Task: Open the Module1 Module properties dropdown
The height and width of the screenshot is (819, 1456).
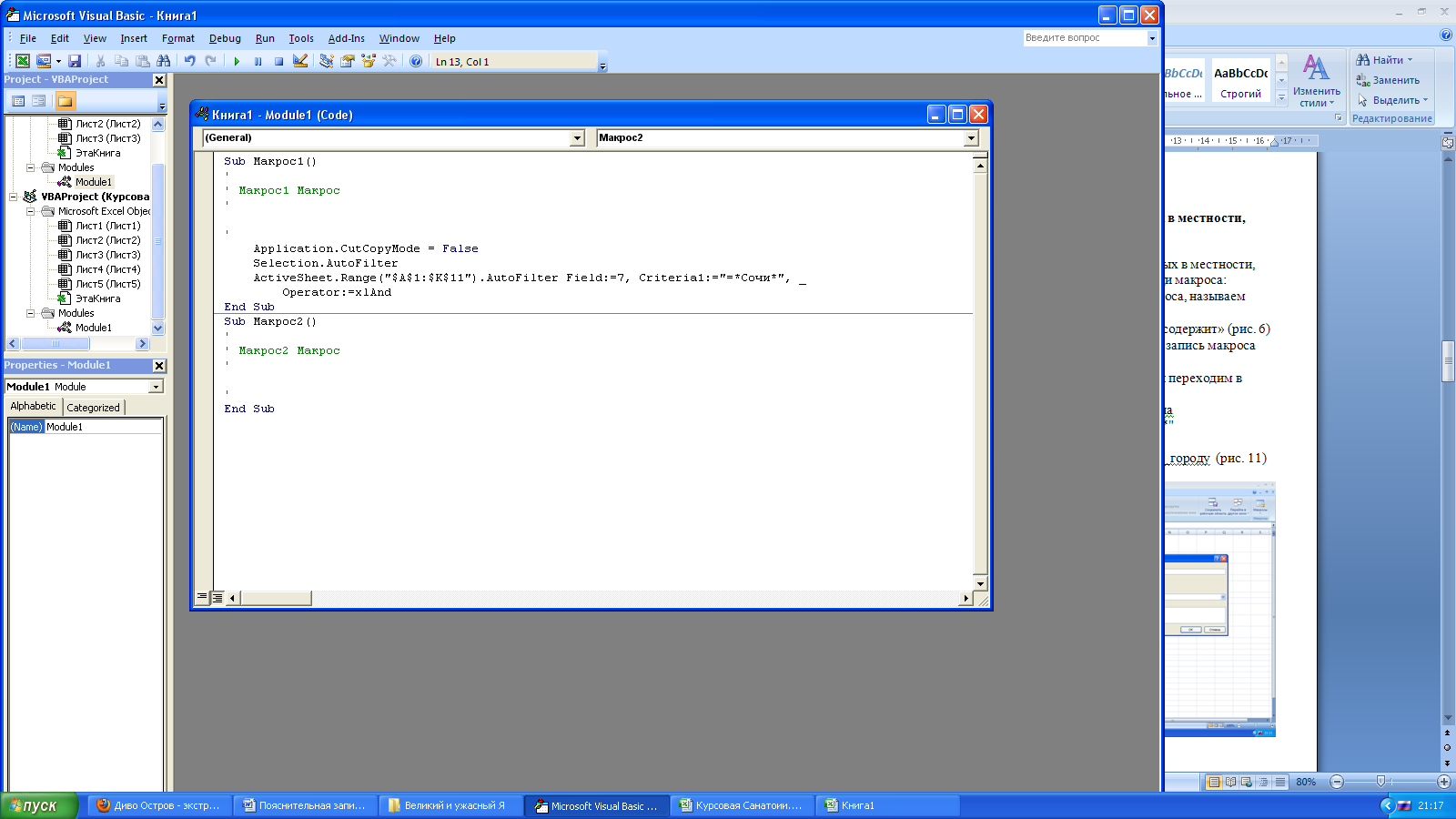Action: pyautogui.click(x=156, y=387)
